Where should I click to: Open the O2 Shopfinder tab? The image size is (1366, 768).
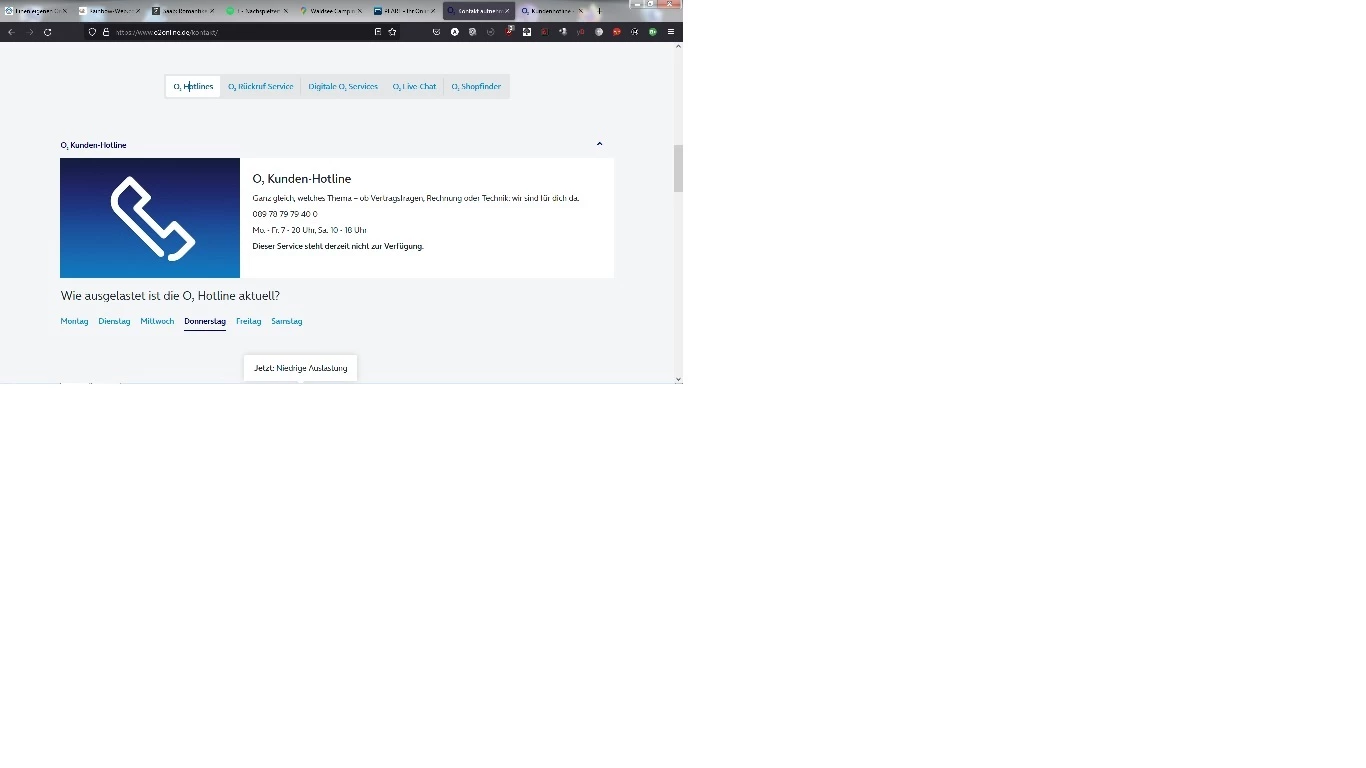476,87
